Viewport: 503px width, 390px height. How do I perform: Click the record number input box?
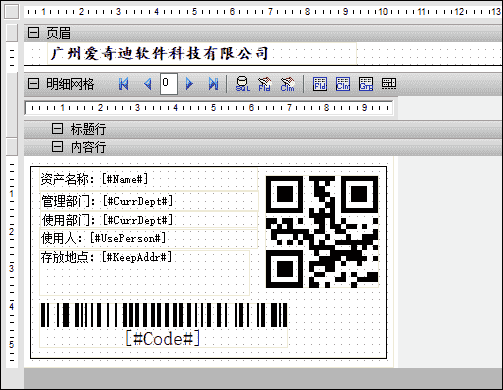(x=168, y=84)
